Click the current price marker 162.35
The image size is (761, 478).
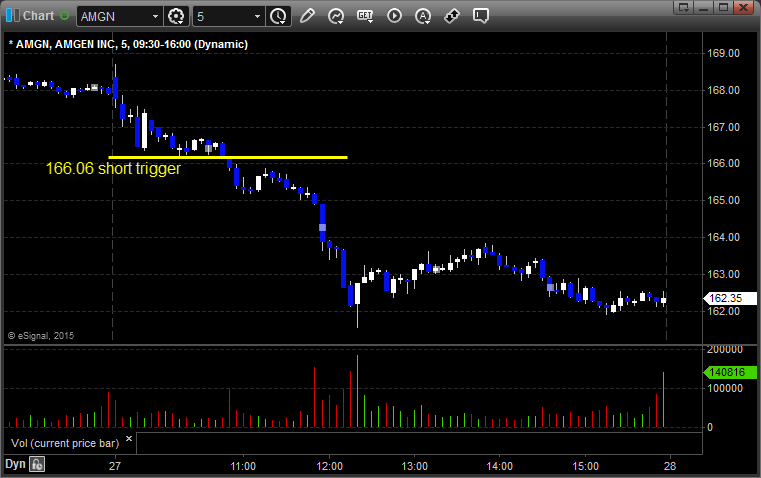(730, 298)
